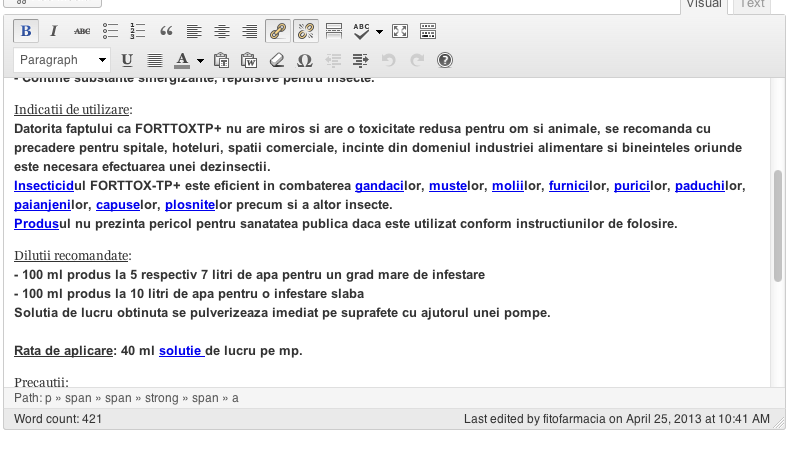Align text left
This screenshot has width=793, height=449.
coord(194,31)
